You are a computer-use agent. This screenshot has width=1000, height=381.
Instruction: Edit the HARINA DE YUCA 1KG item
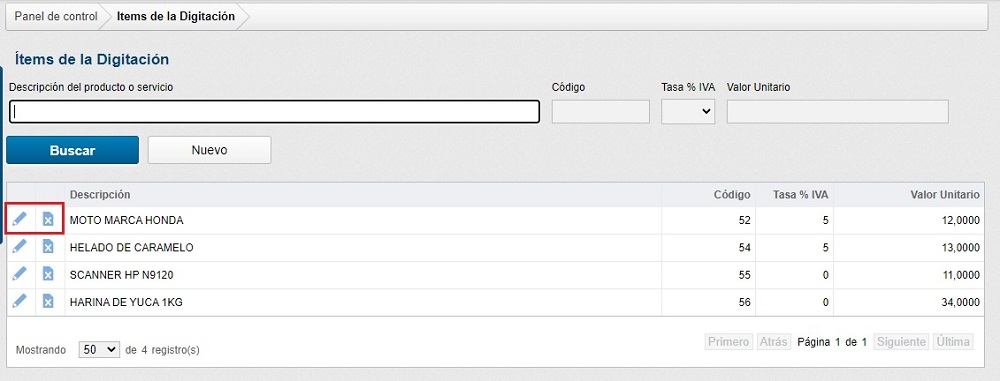coord(20,302)
